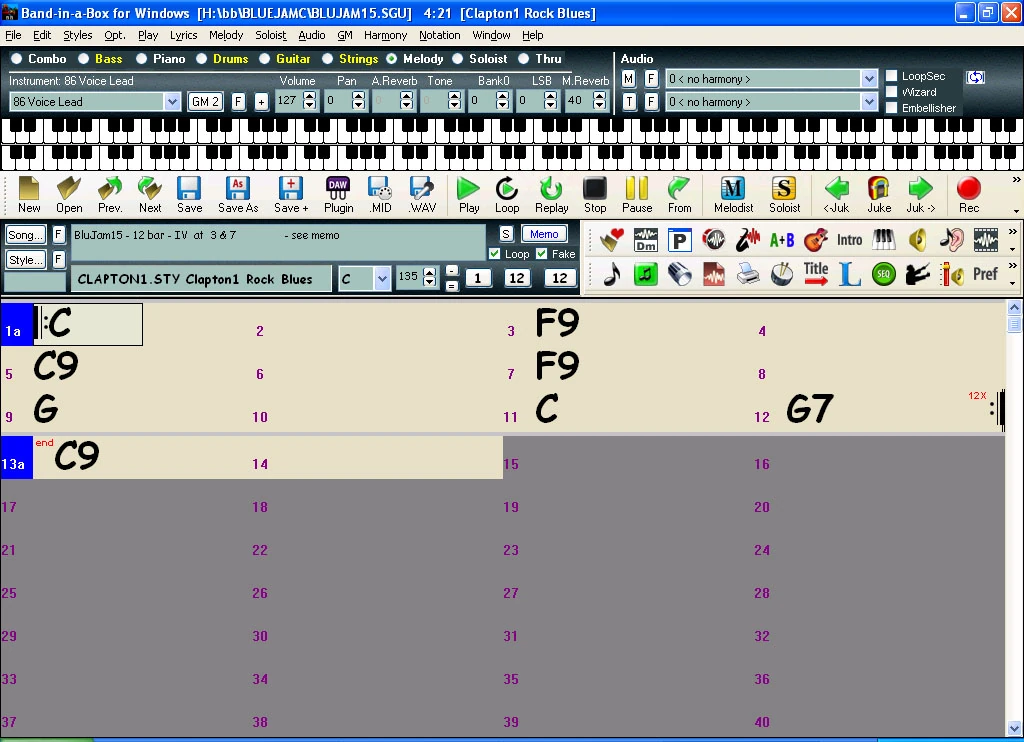Select the Piano part radio button
1024x742 pixels.
pos(142,59)
